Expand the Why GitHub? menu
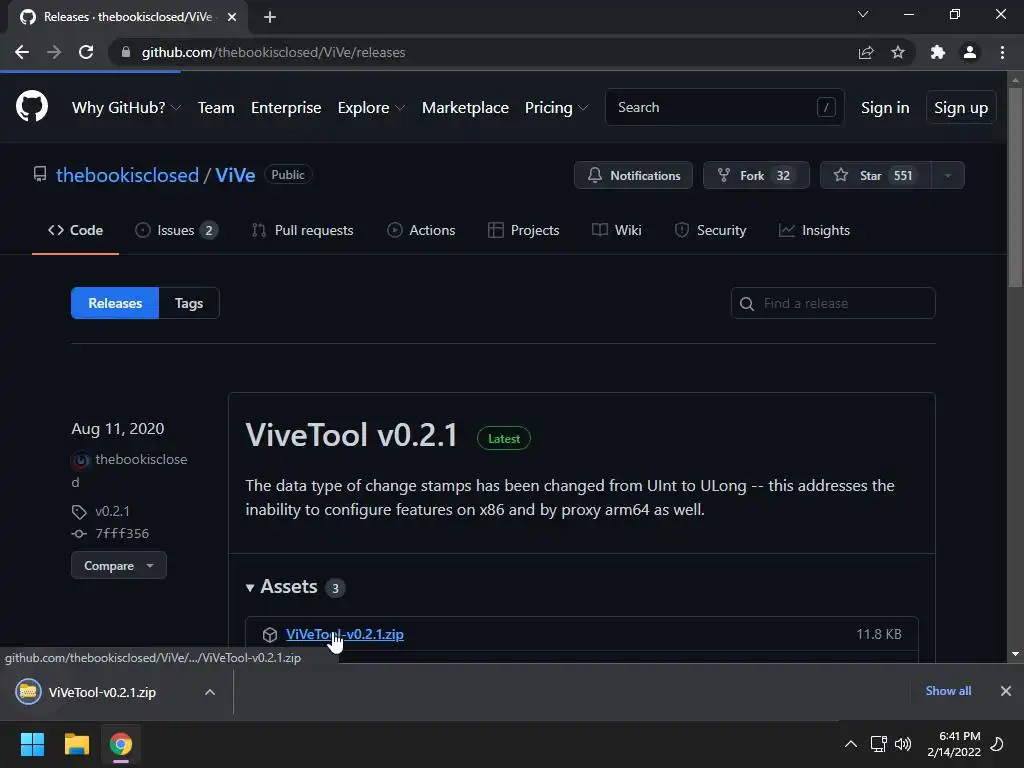Viewport: 1024px width, 768px height. click(x=126, y=108)
